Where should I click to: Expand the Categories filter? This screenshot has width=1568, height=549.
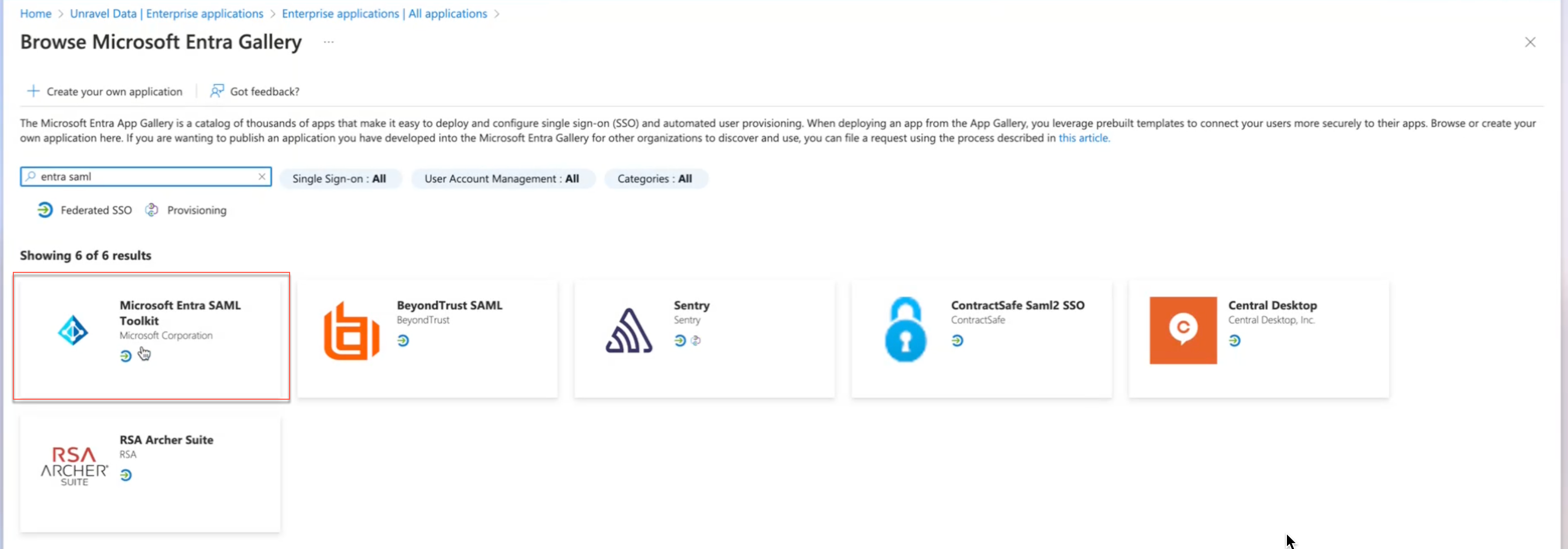[655, 179]
